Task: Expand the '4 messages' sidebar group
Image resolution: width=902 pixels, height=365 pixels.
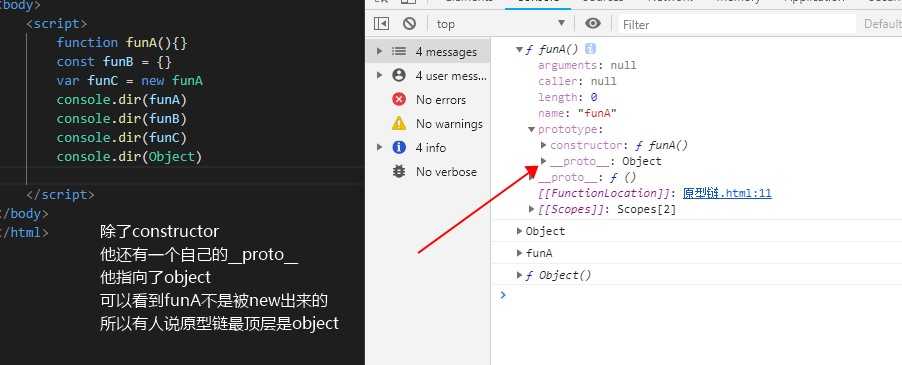Action: coord(379,51)
